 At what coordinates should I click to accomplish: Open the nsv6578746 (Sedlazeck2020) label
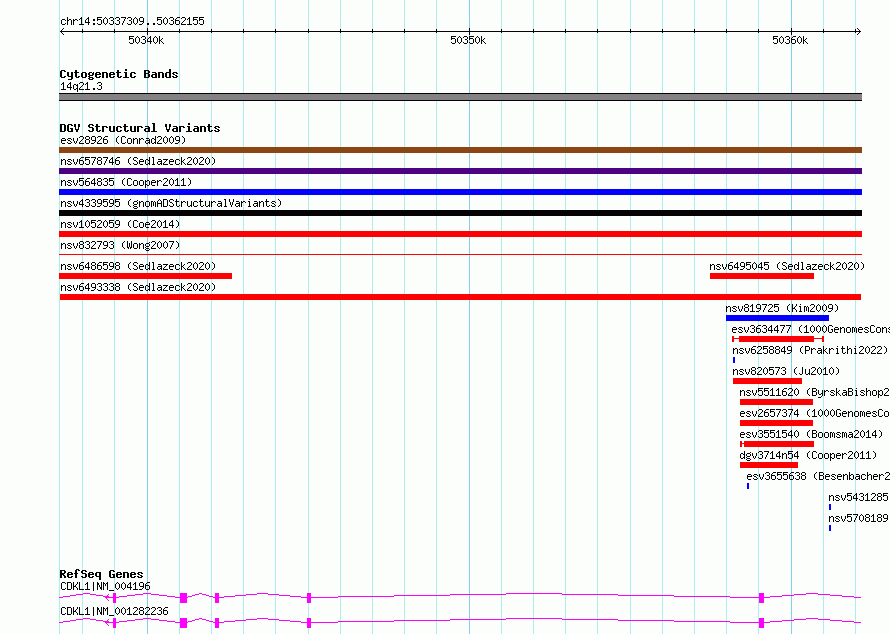[138, 161]
